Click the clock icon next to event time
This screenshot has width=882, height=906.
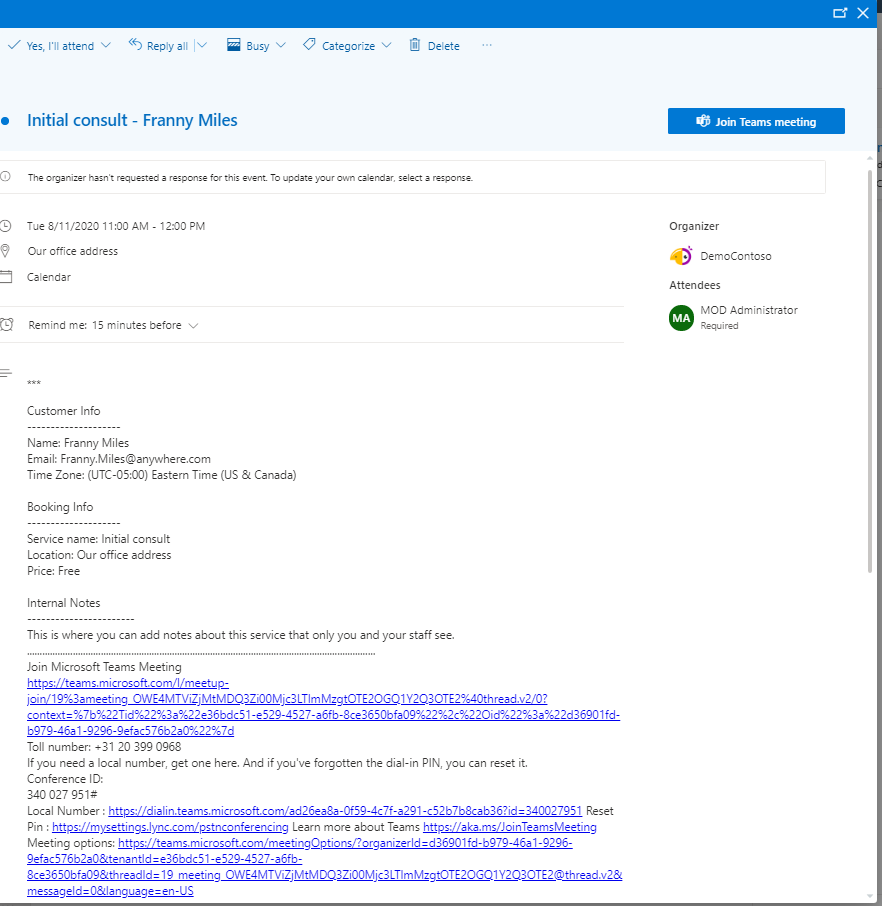point(5,226)
